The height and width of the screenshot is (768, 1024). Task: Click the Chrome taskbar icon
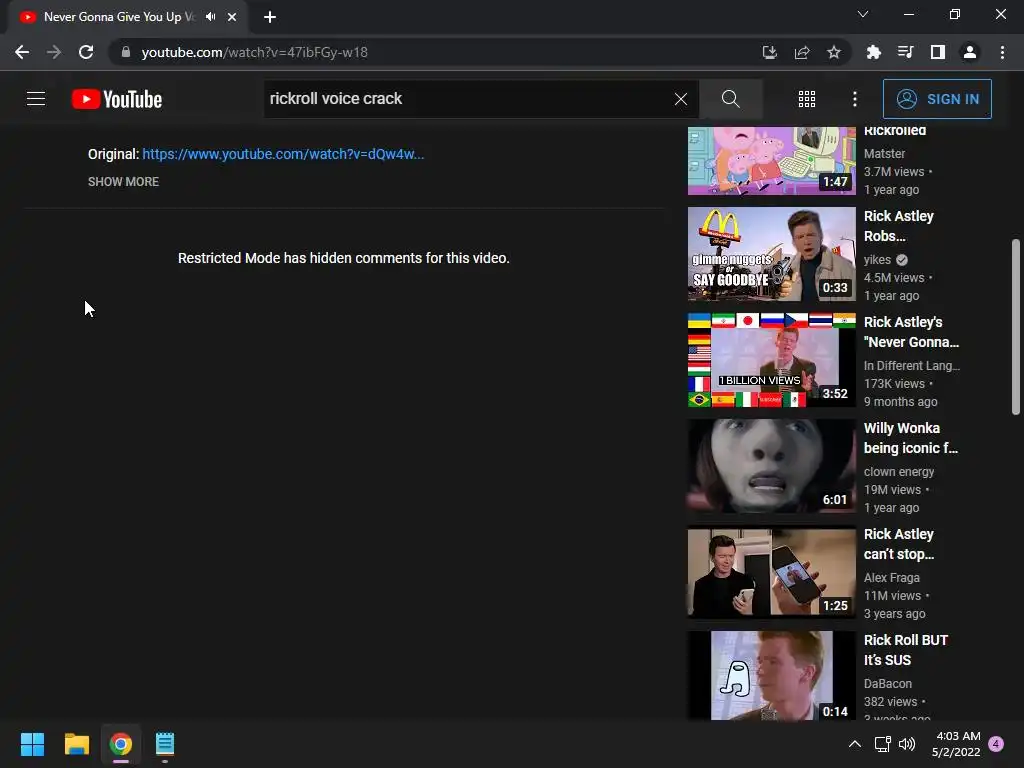click(x=121, y=744)
